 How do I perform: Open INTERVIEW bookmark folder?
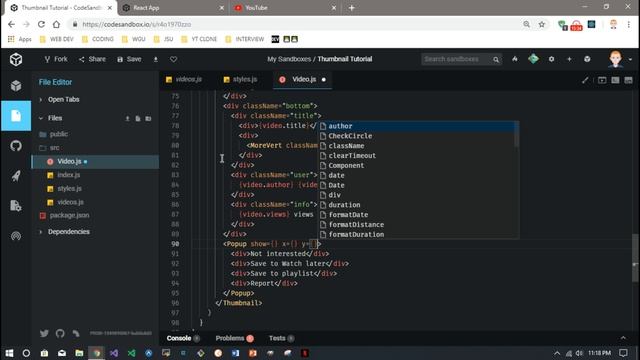pyautogui.click(x=244, y=39)
